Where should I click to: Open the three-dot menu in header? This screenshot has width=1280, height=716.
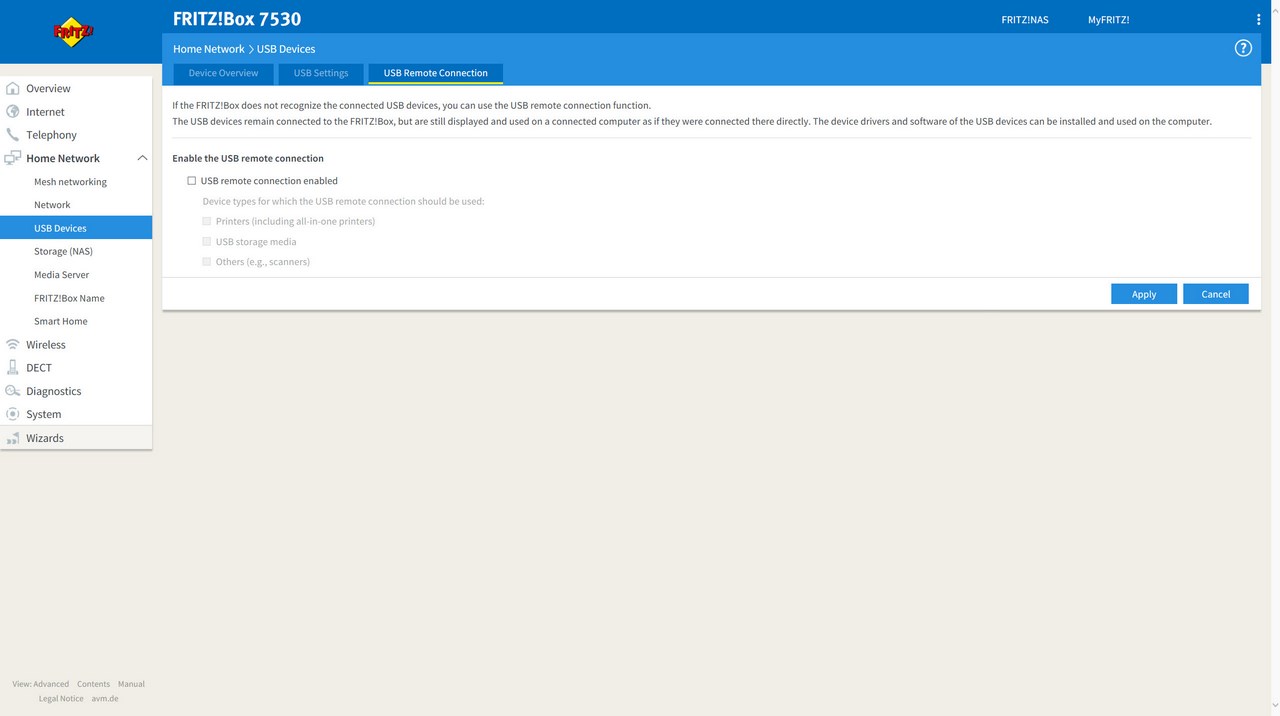click(x=1258, y=19)
